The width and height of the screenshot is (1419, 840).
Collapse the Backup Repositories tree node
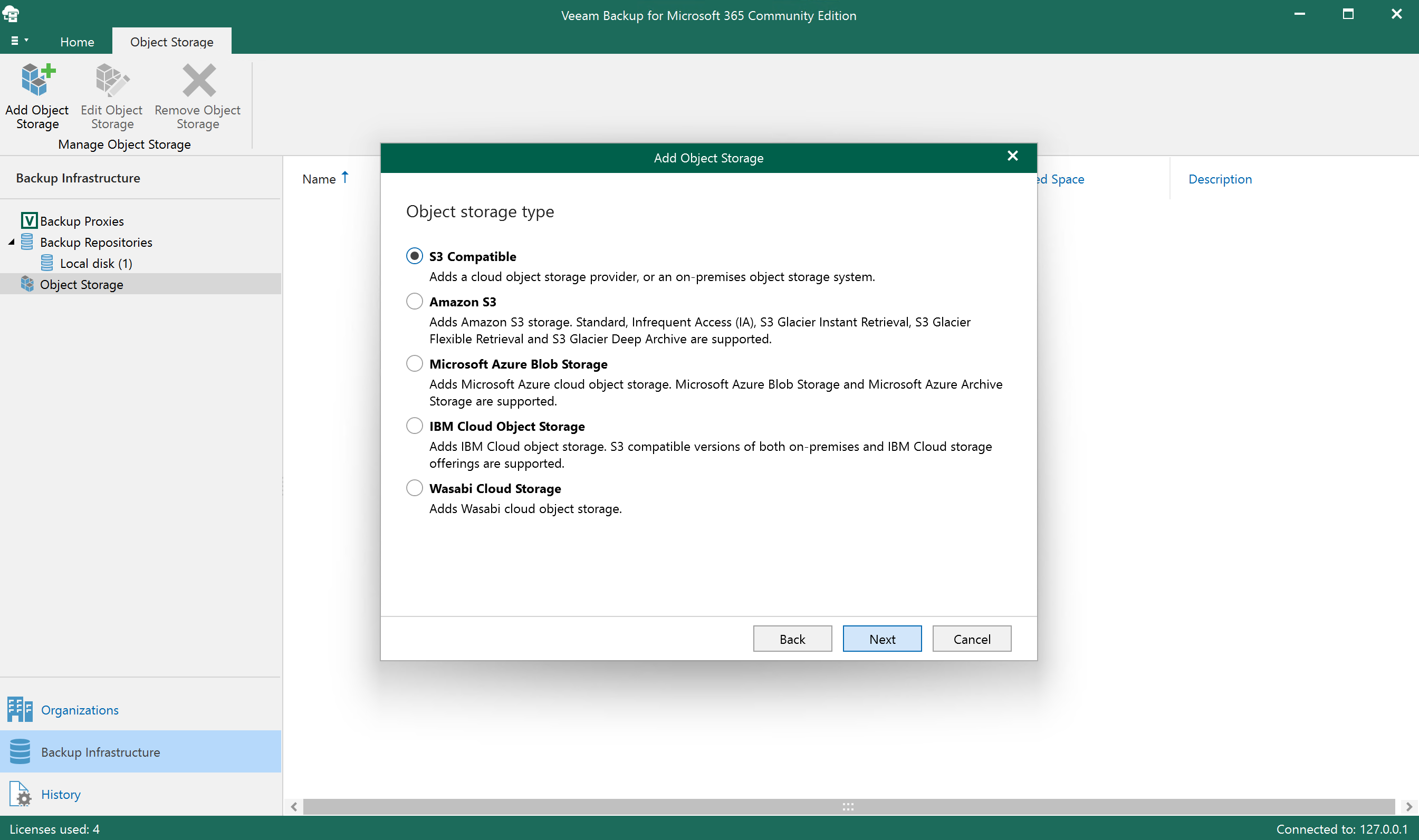coord(10,242)
